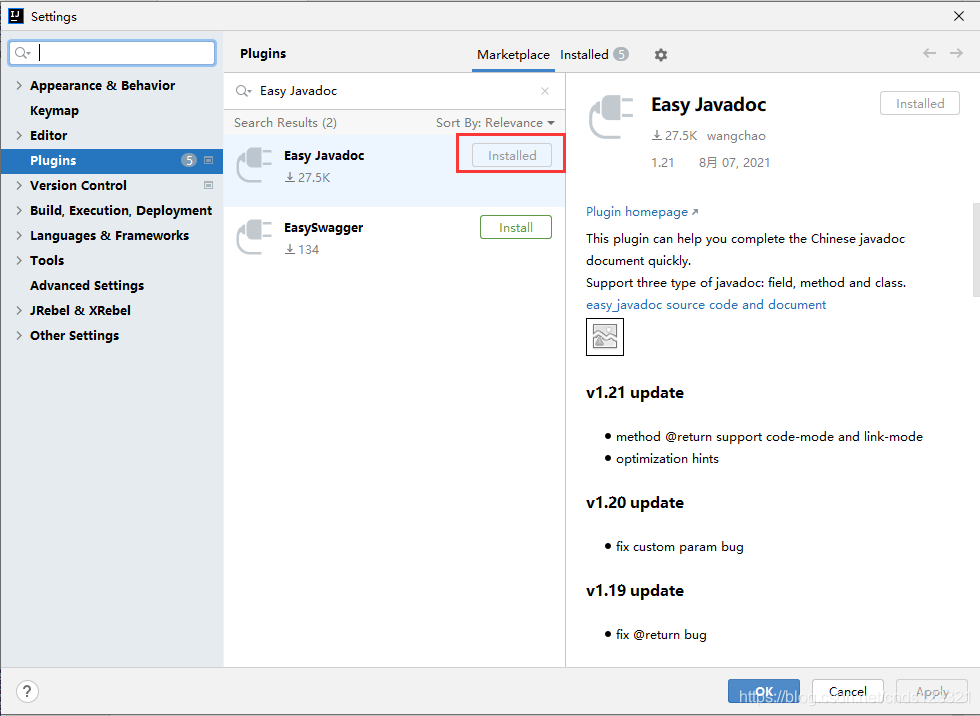Select Easy Javadoc search result name
The image size is (980, 716).
(x=324, y=156)
